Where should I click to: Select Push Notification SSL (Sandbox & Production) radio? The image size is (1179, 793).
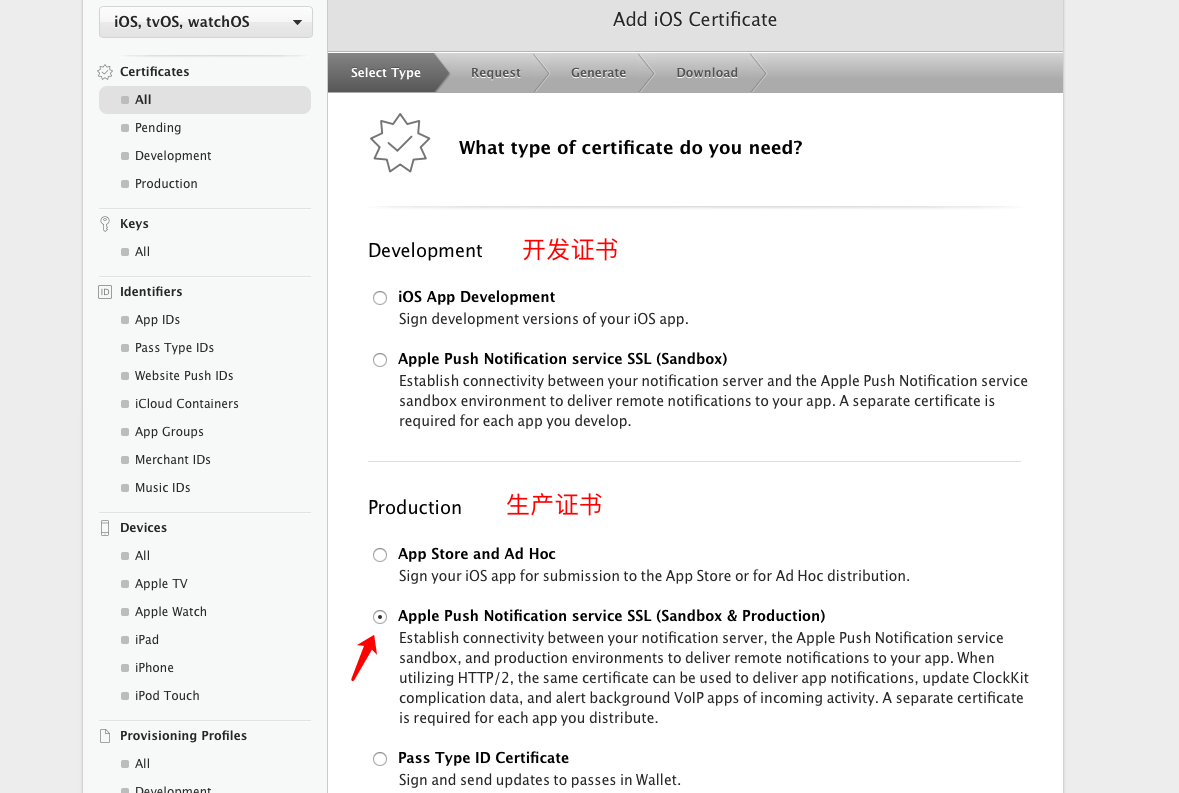[380, 616]
